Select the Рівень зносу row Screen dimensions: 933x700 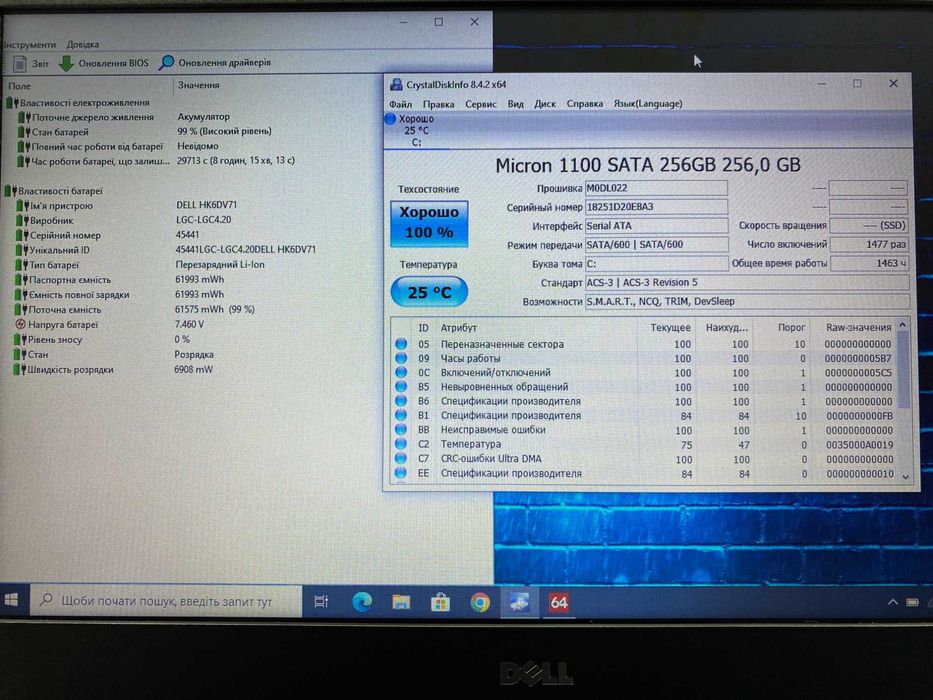click(x=54, y=339)
